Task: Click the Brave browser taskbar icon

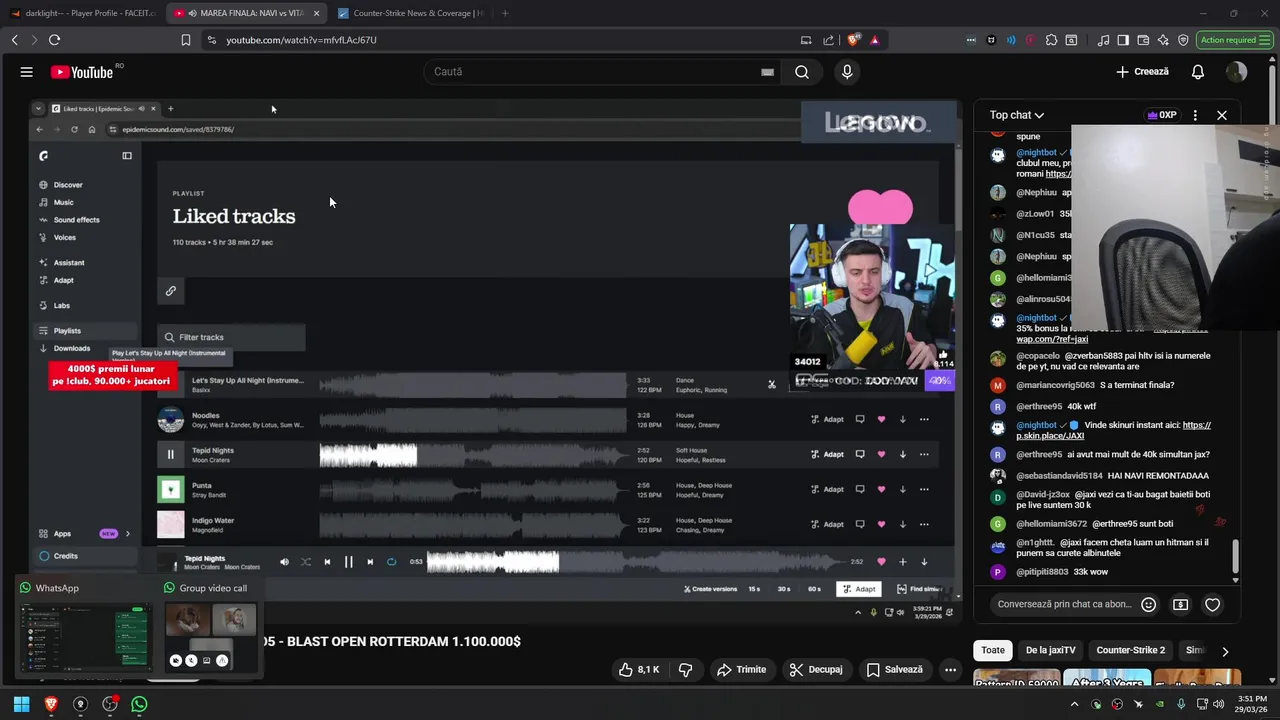Action: tap(51, 704)
